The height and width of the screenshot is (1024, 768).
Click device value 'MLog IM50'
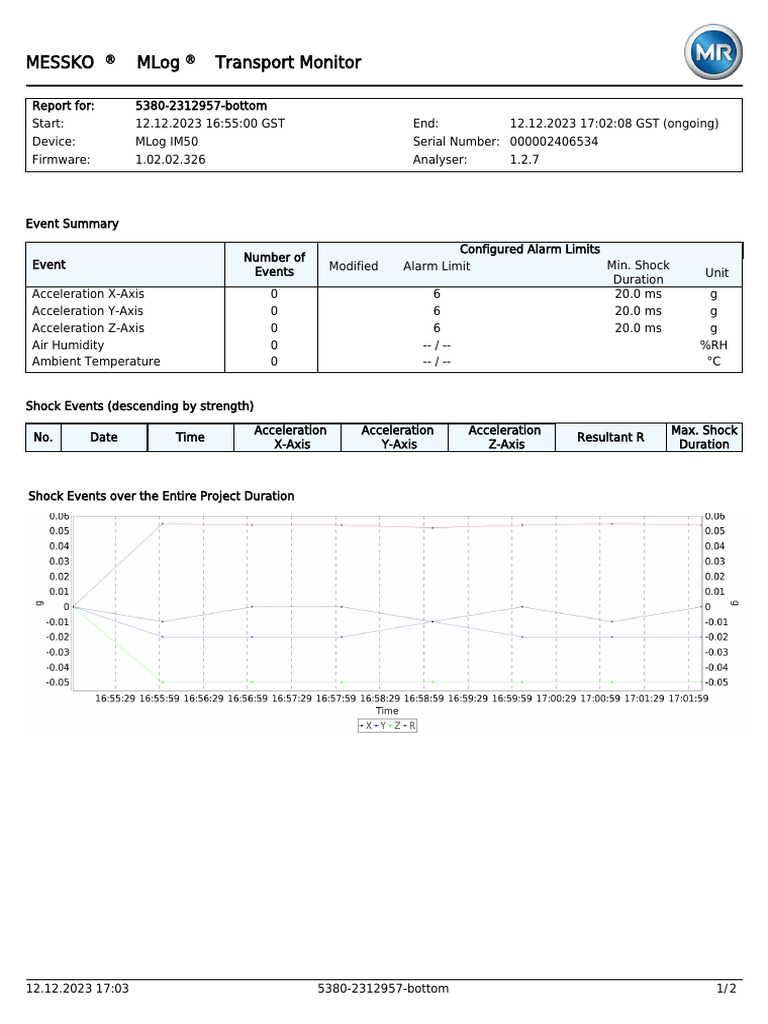point(167,142)
